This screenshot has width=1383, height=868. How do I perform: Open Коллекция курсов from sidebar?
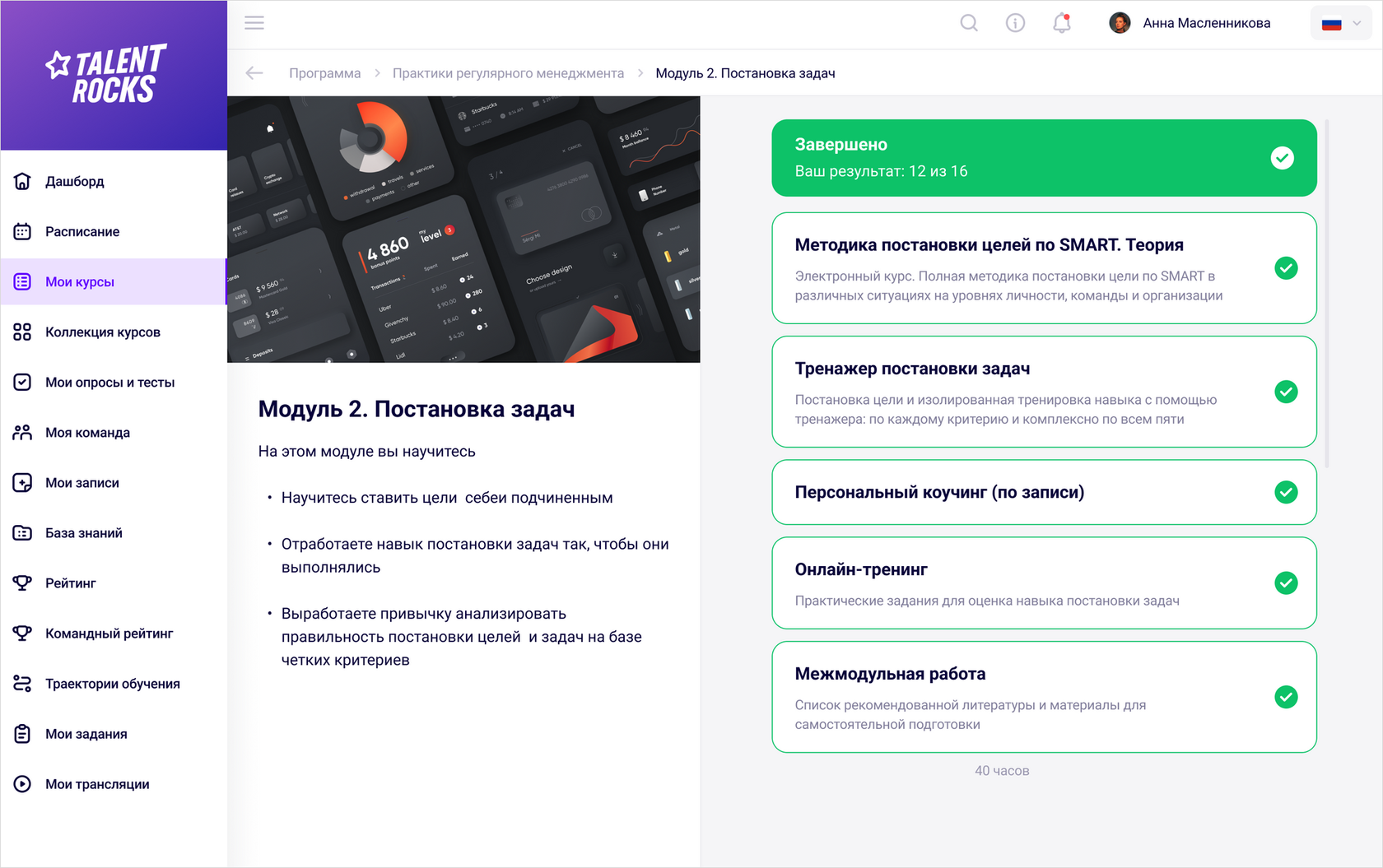tap(103, 332)
